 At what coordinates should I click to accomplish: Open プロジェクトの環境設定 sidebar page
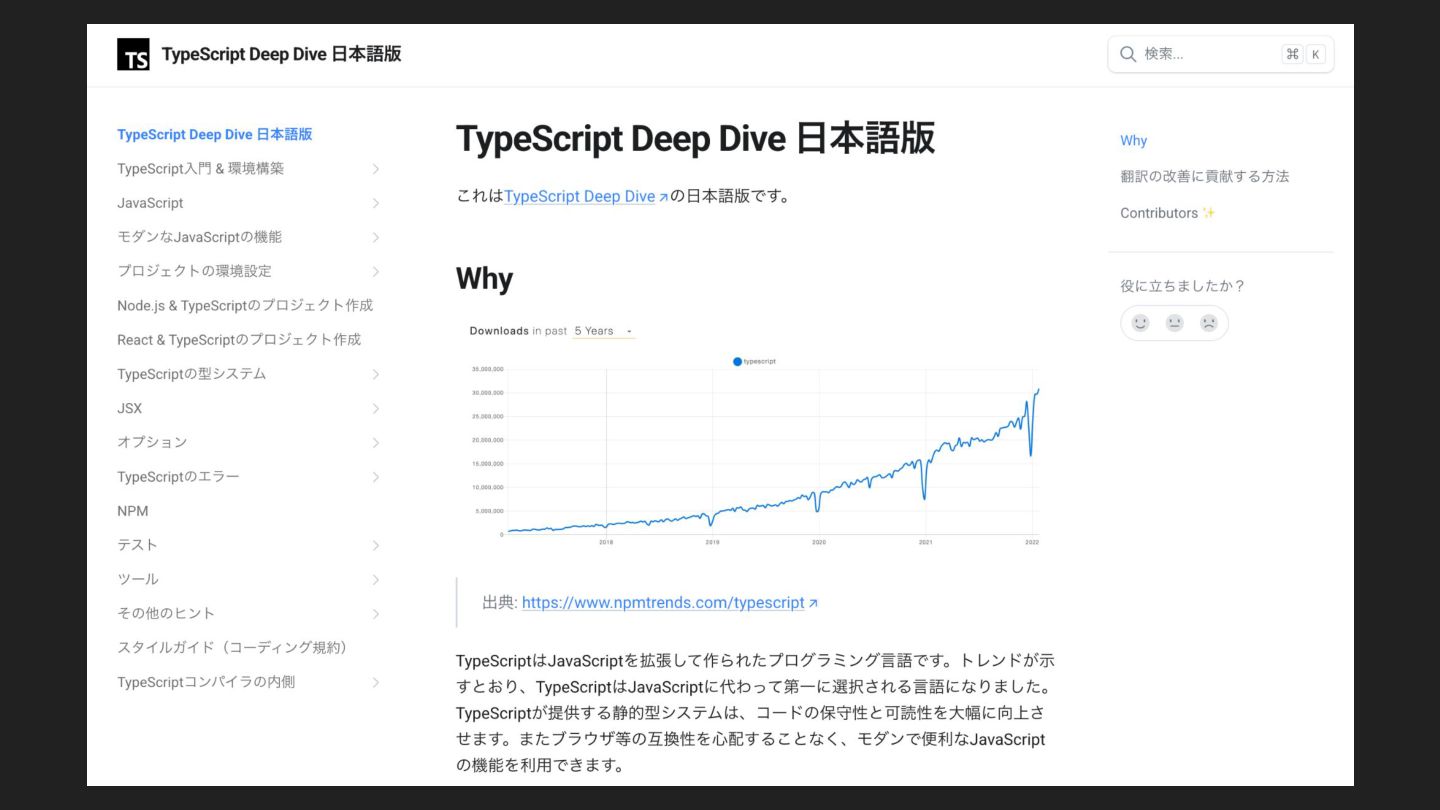(194, 271)
